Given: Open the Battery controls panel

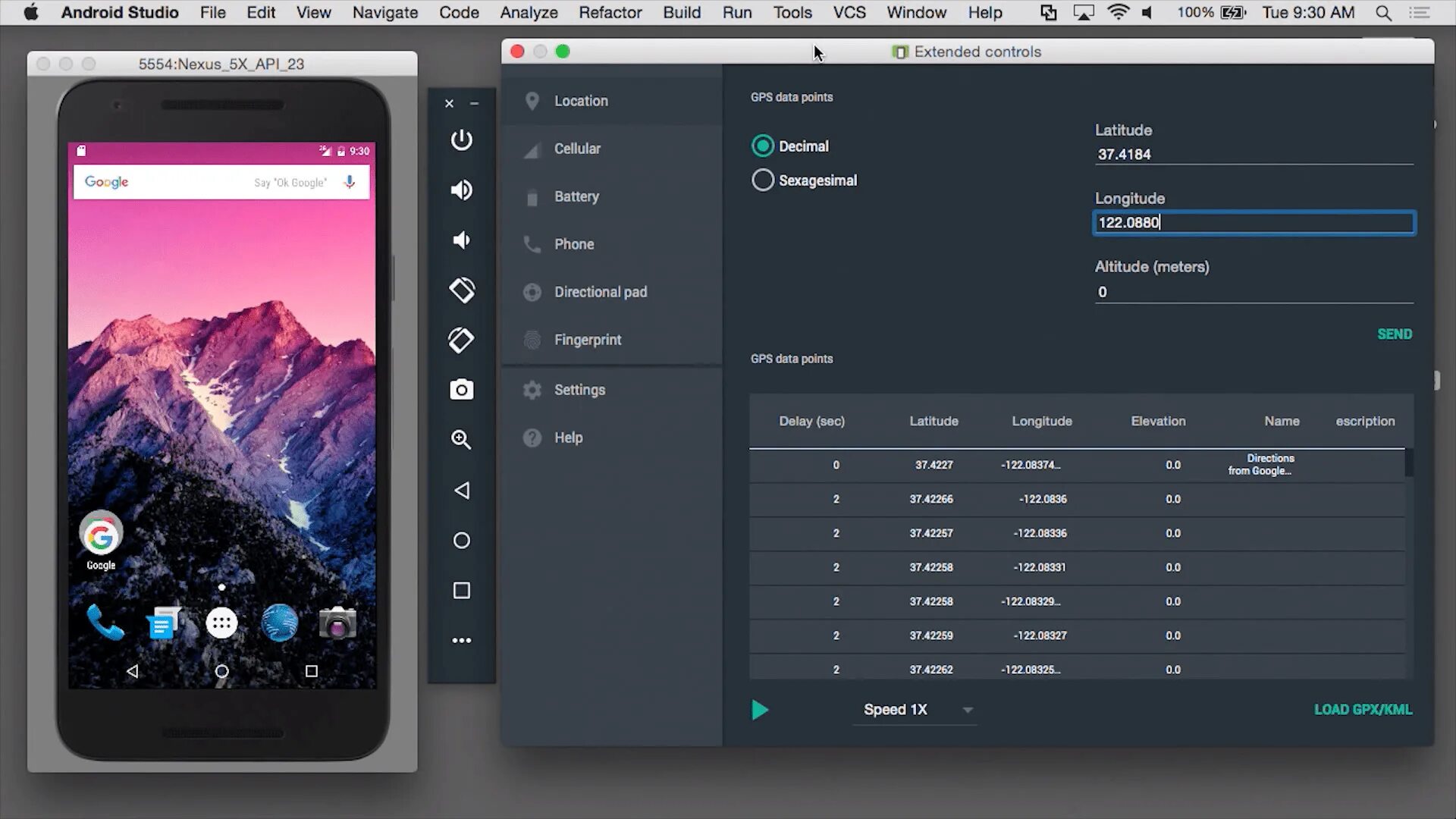Looking at the screenshot, I should 577,196.
